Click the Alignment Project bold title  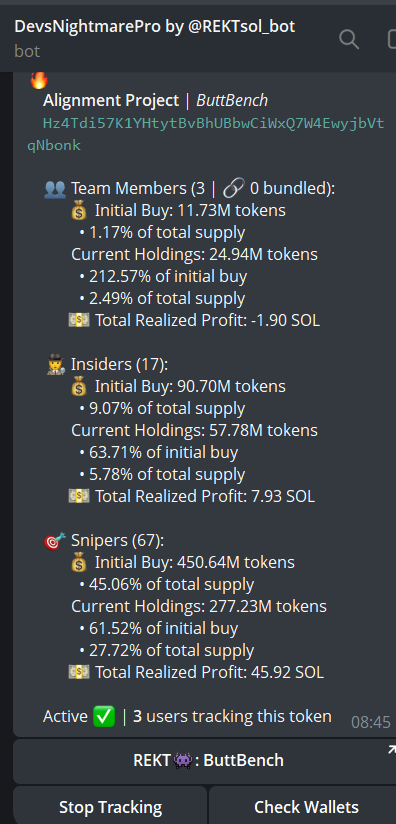111,100
